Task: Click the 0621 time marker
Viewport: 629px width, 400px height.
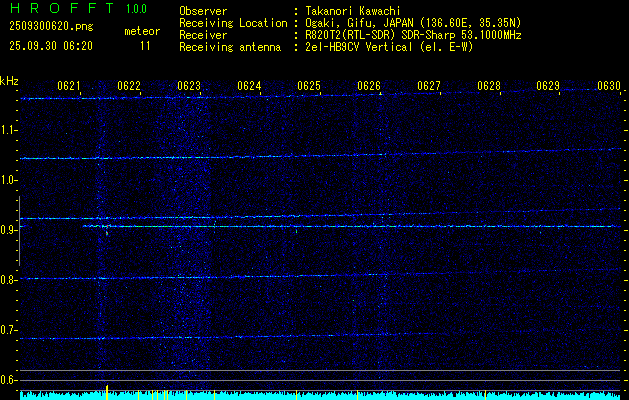Action: point(69,86)
